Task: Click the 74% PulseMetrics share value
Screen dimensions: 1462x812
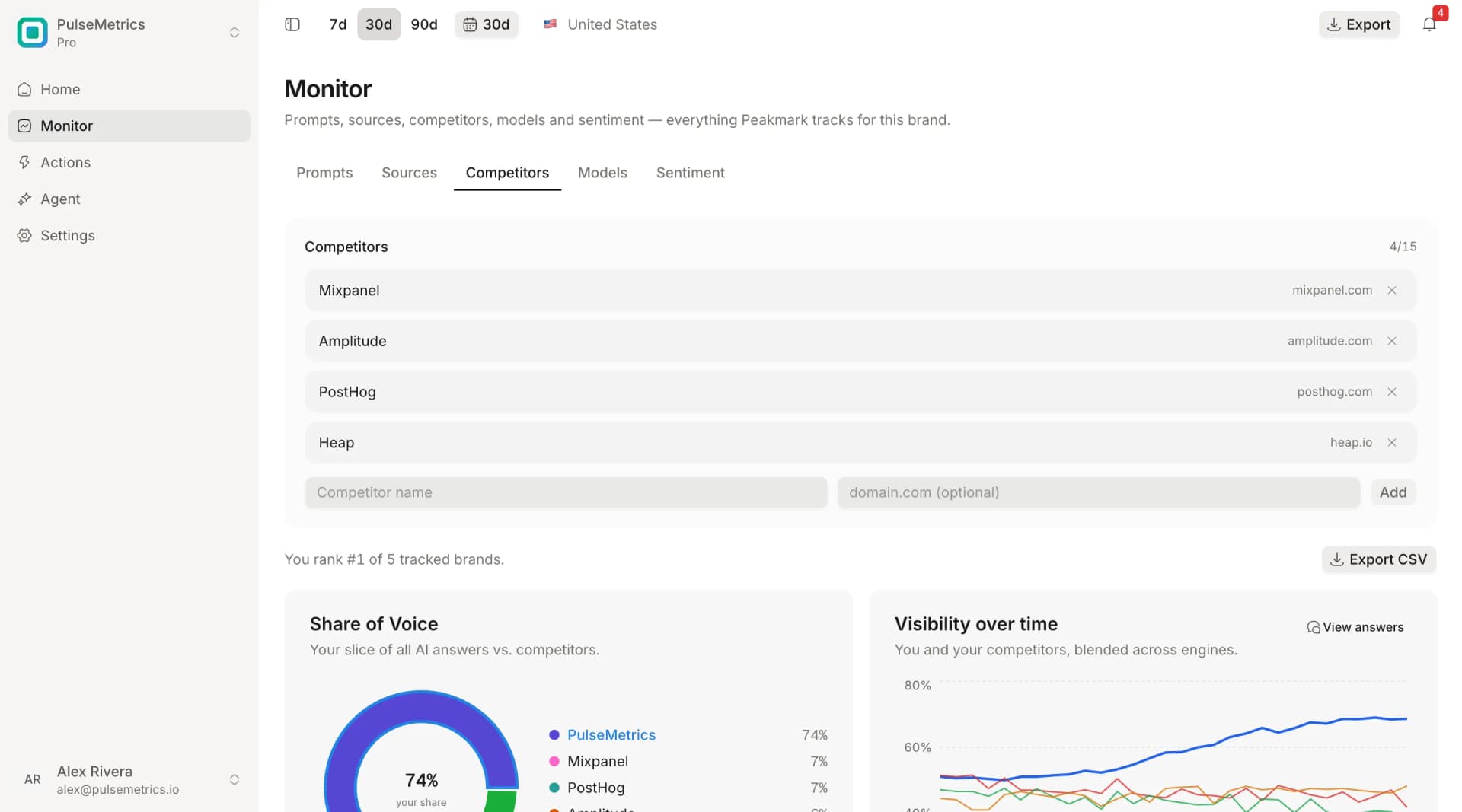Action: (x=814, y=735)
